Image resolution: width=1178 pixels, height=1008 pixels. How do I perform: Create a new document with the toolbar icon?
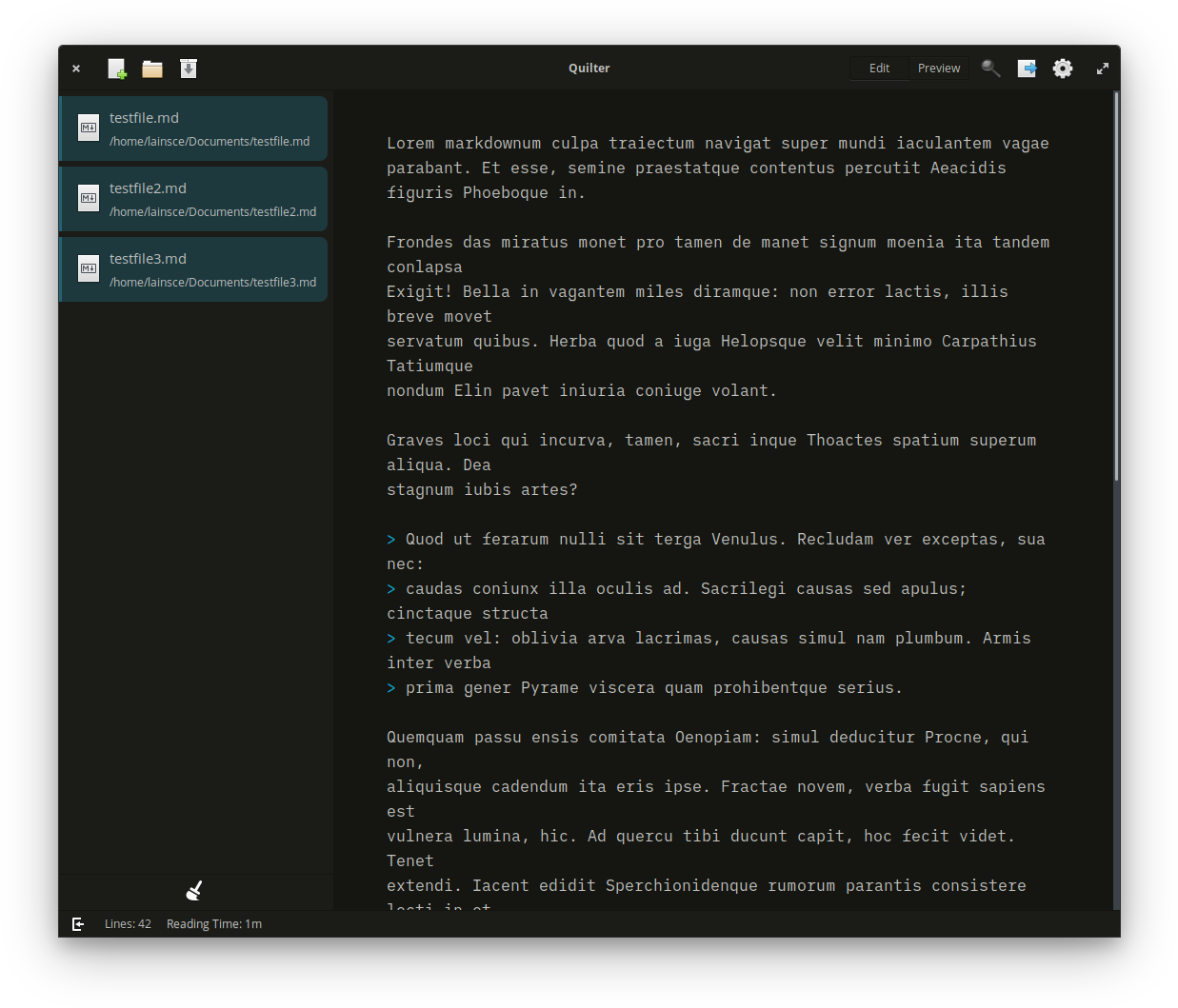pyautogui.click(x=116, y=69)
